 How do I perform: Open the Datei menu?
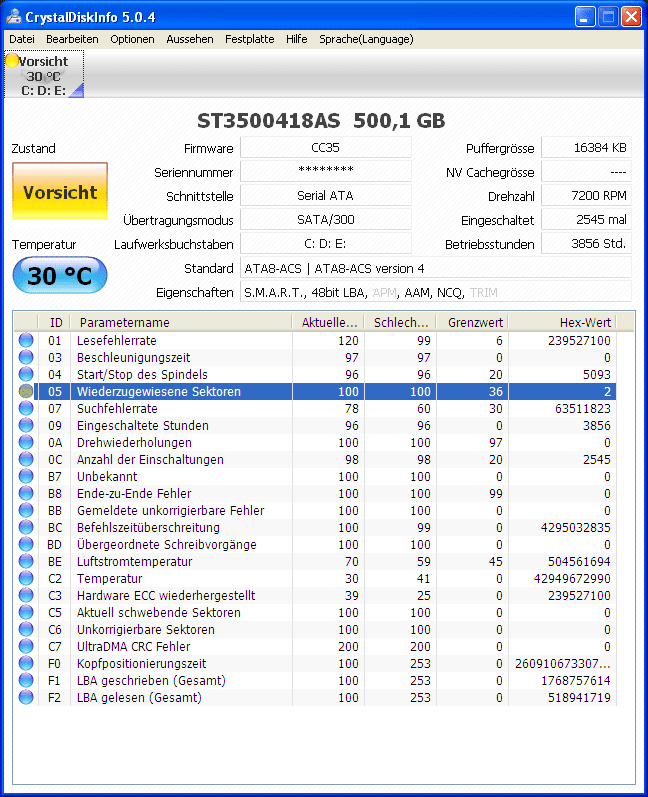(x=22, y=39)
